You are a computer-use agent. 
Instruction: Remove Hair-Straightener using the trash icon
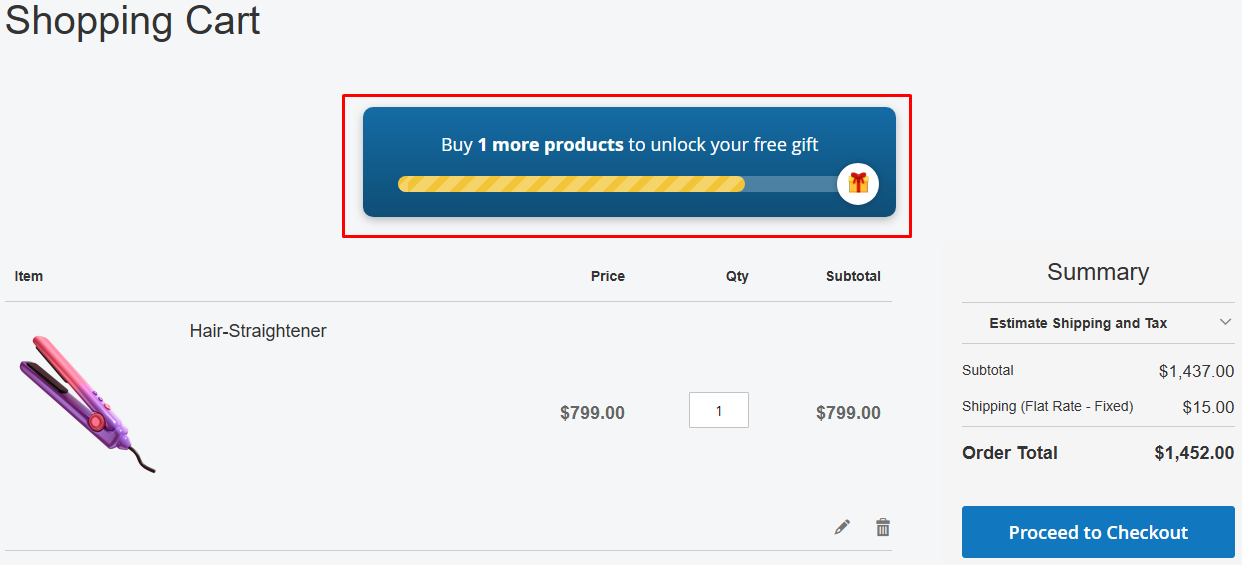(x=883, y=527)
